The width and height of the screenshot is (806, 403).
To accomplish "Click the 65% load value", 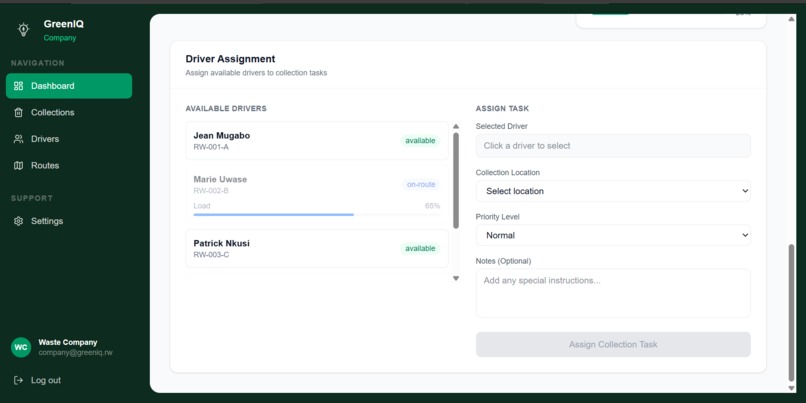I will (432, 206).
